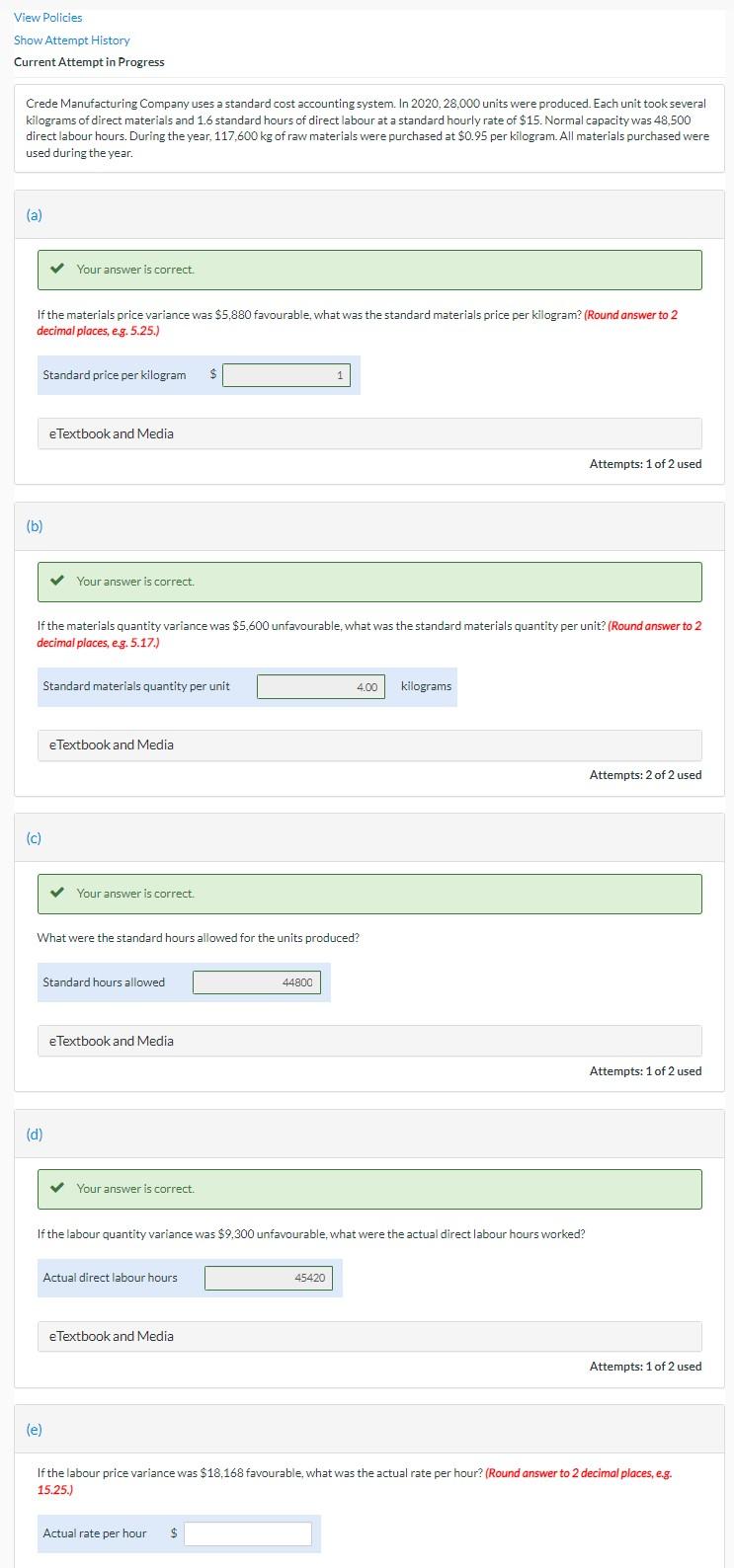Select the Actual rate per hour input field
Screen dimensions: 734x1568
[249, 1533]
